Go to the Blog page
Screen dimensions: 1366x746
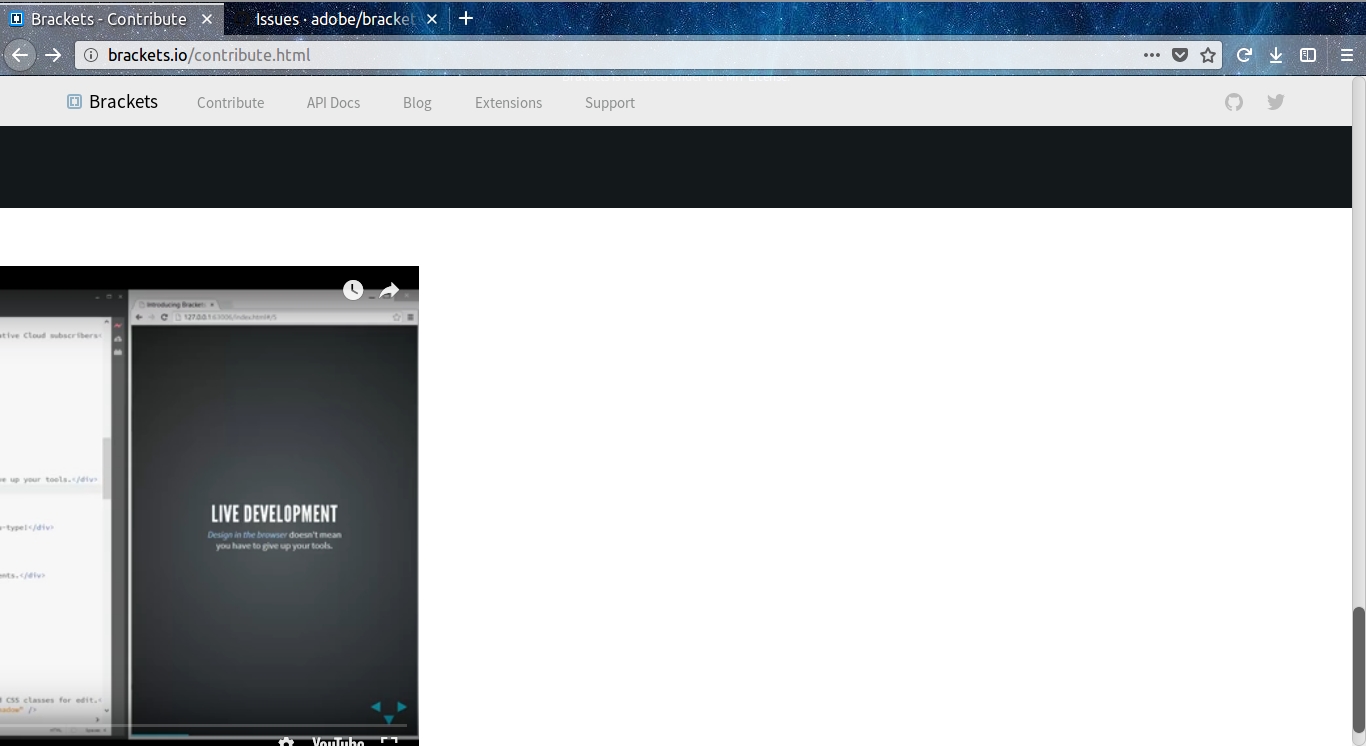(417, 103)
